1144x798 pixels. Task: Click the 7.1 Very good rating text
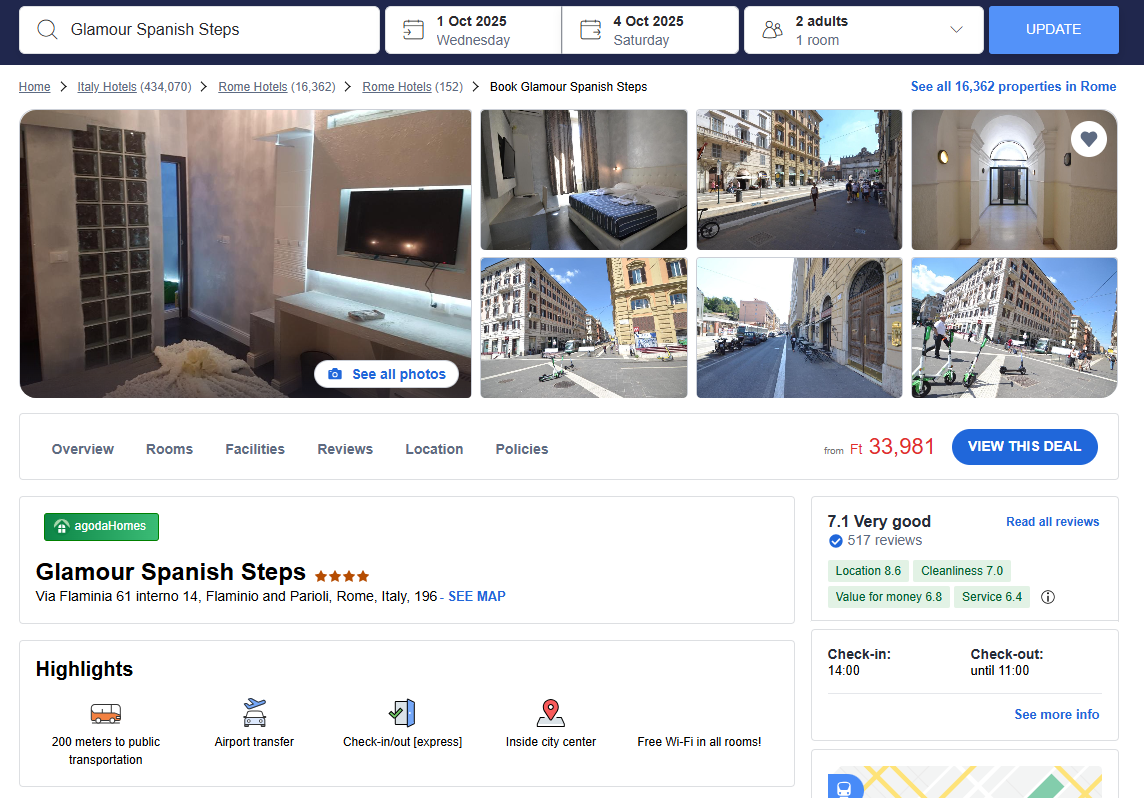pyautogui.click(x=878, y=522)
